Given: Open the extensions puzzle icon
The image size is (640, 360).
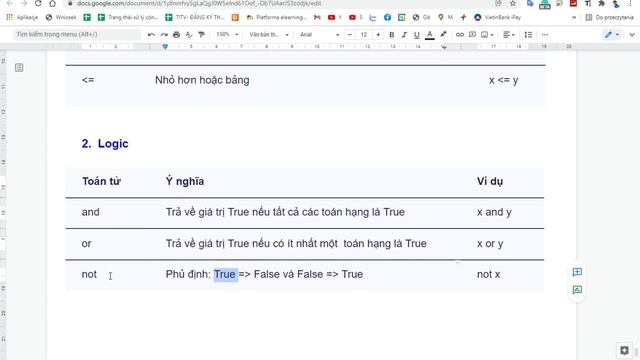Looking at the screenshot, I should coord(602,3).
